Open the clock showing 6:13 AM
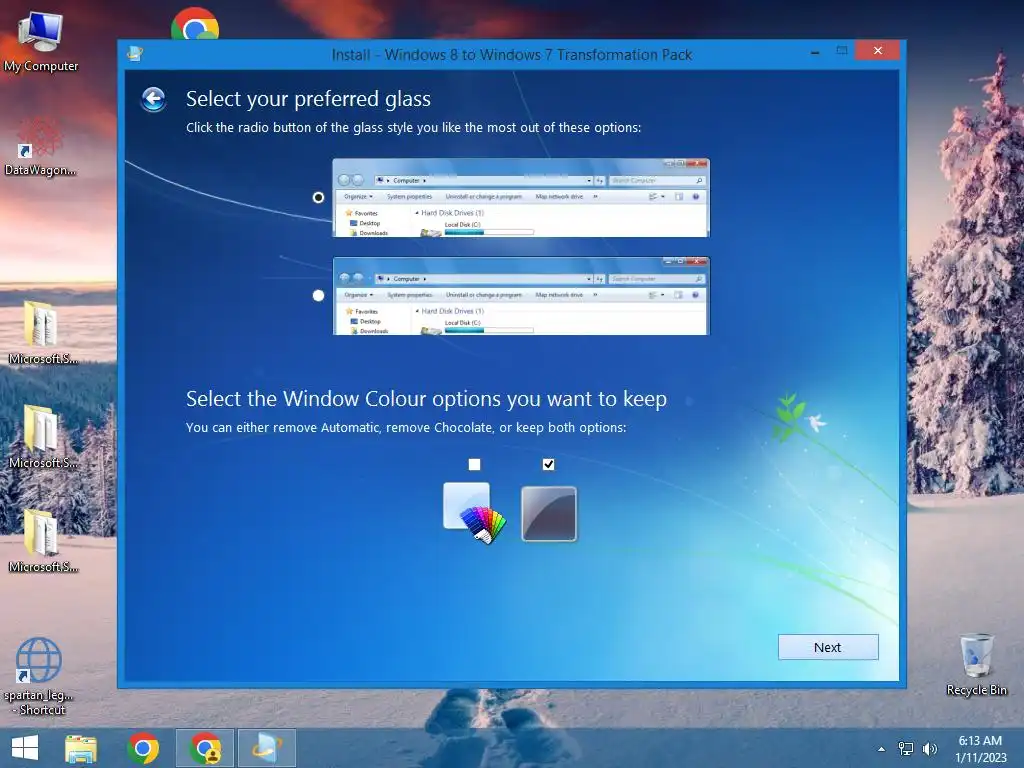Viewport: 1024px width, 768px height. pyautogui.click(x=980, y=749)
